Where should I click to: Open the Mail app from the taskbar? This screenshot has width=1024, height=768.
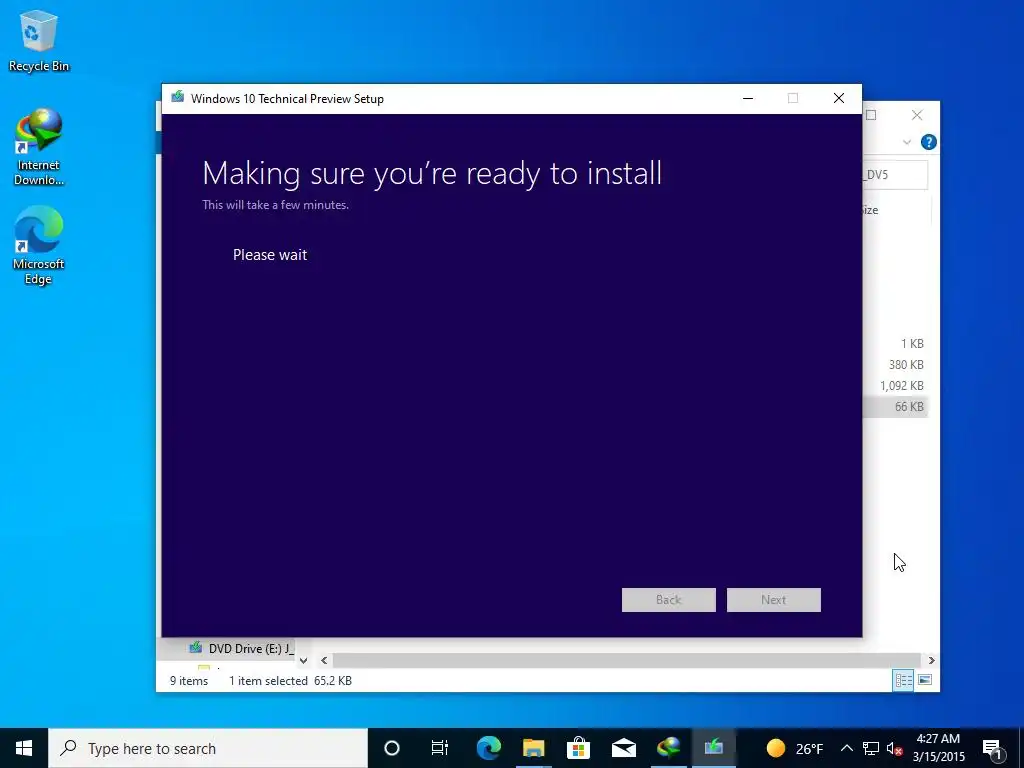point(624,748)
